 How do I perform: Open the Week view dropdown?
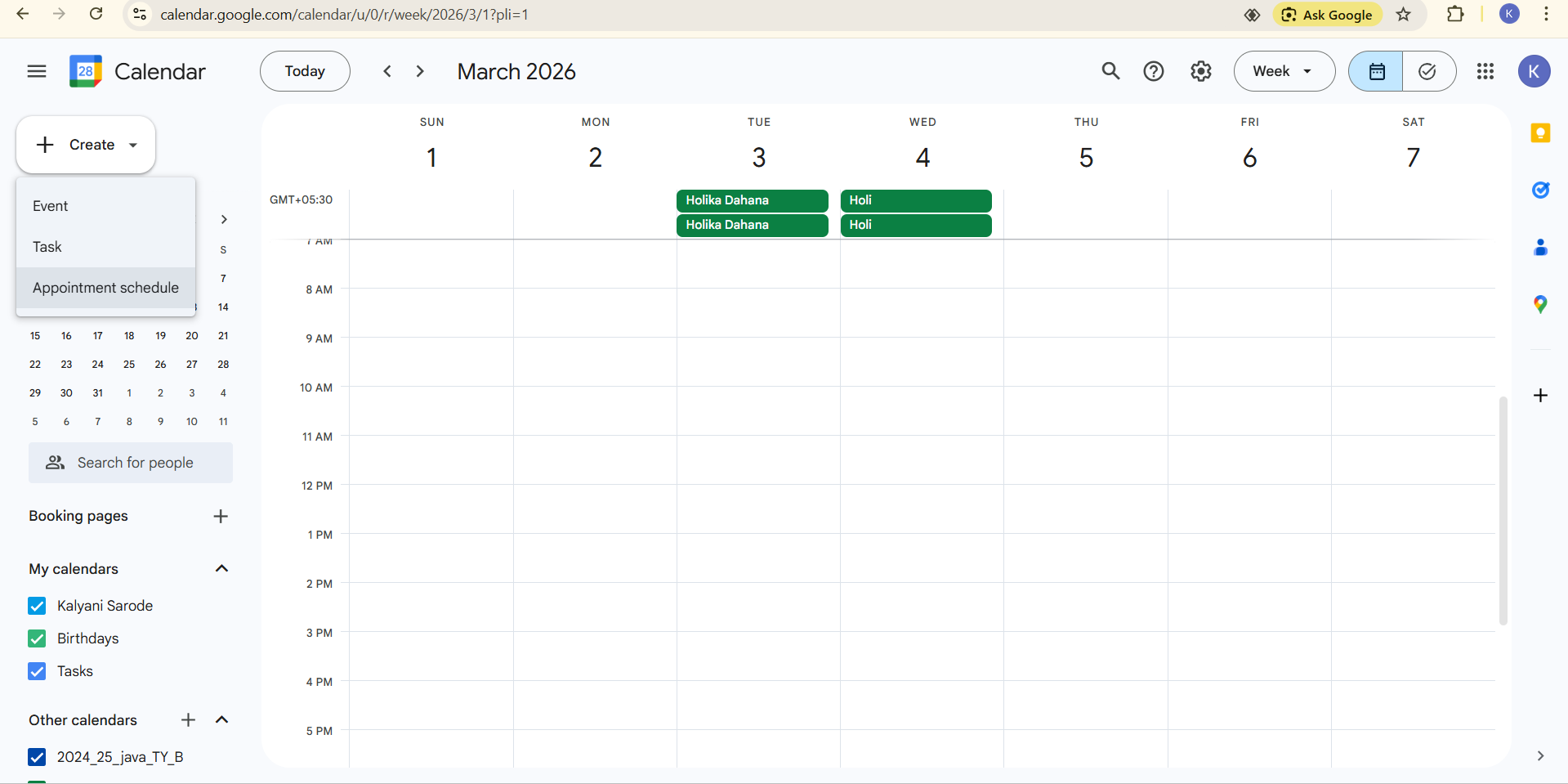(x=1284, y=71)
